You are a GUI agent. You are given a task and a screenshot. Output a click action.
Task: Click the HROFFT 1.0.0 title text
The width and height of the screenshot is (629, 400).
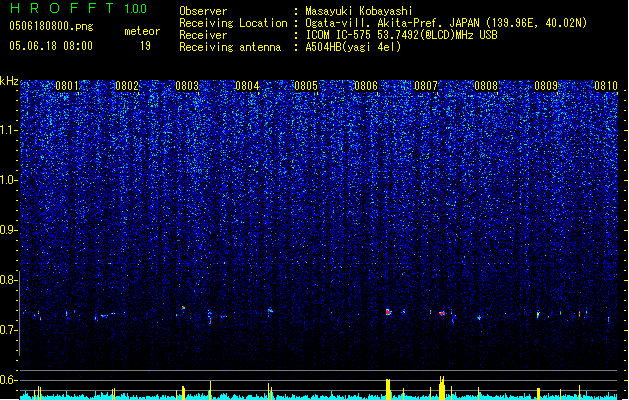78,8
